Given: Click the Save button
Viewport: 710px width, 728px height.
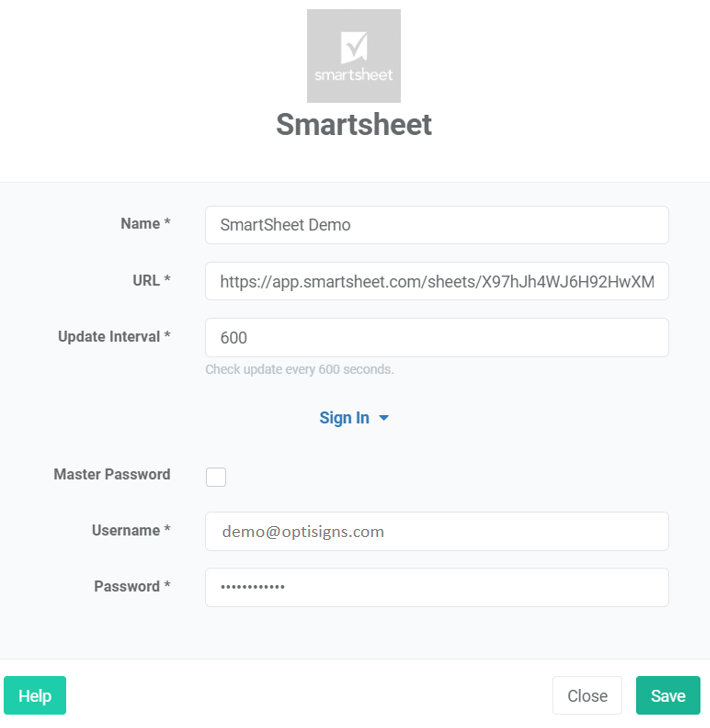Looking at the screenshot, I should (x=668, y=696).
